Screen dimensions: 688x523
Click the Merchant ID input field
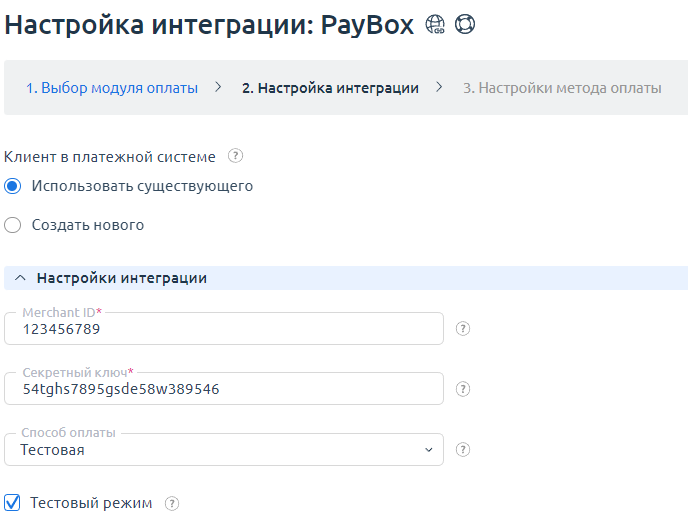[x=224, y=329]
